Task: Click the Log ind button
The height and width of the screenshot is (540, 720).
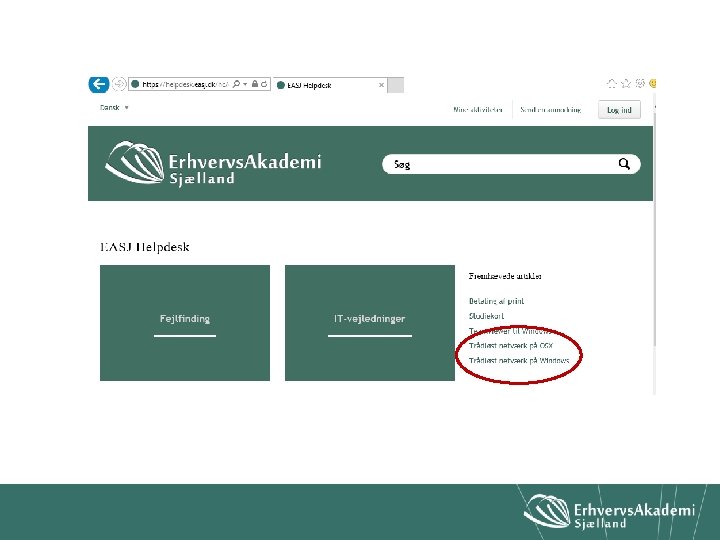Action: click(x=619, y=110)
